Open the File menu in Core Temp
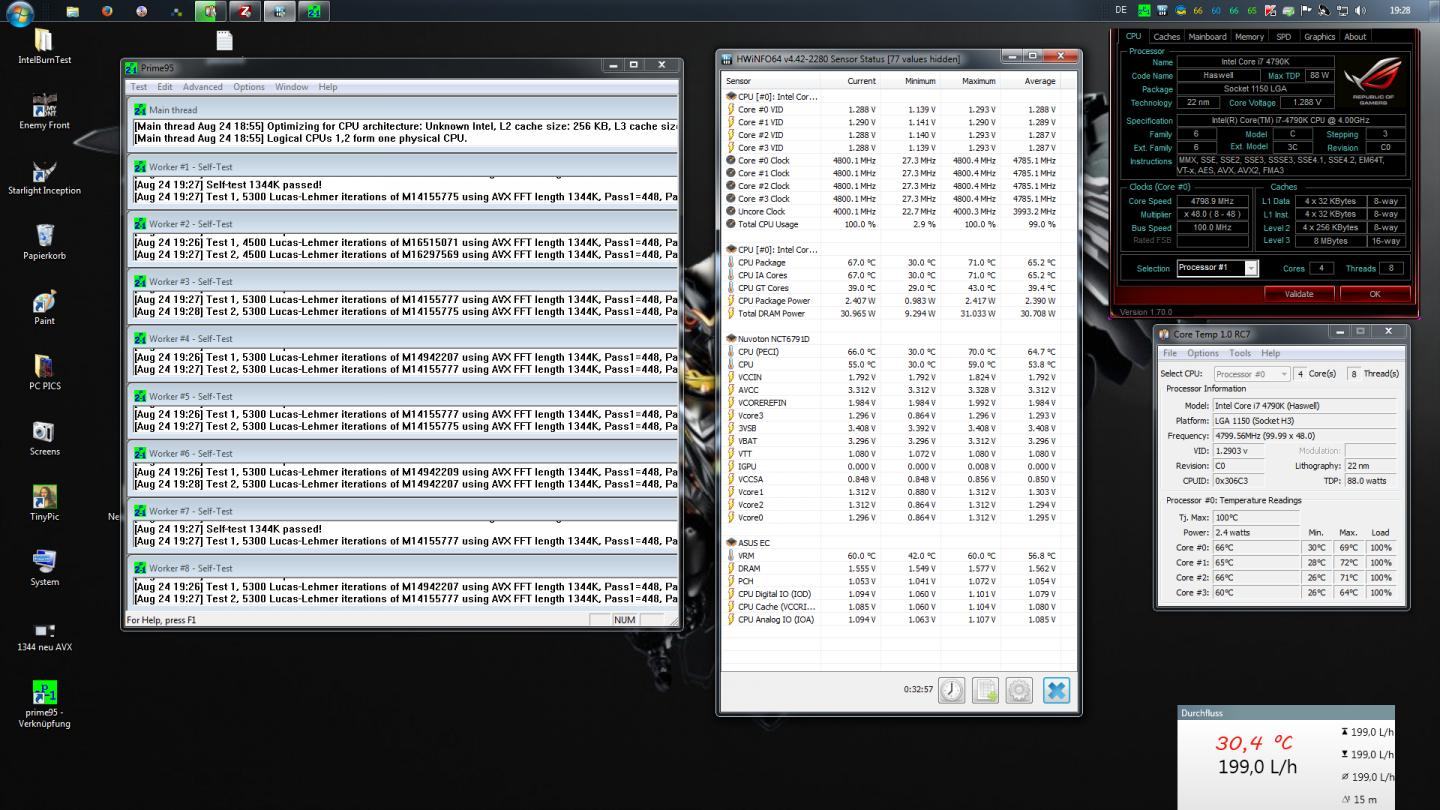1440x810 pixels. coord(1169,353)
